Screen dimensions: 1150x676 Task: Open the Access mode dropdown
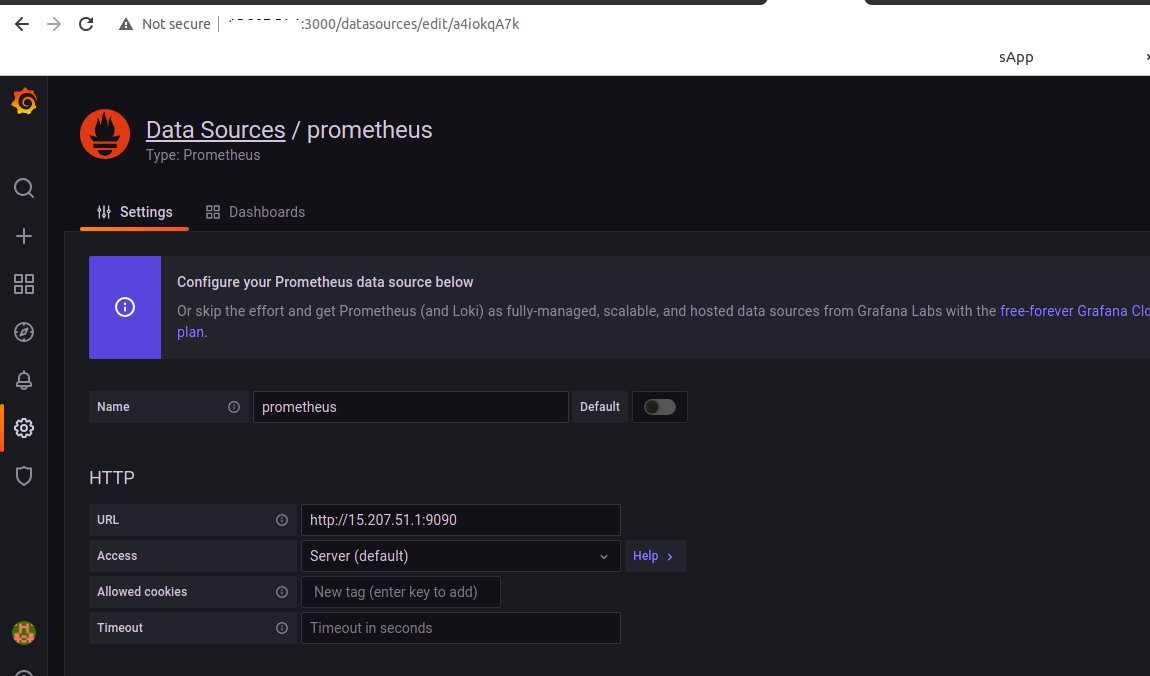(460, 556)
